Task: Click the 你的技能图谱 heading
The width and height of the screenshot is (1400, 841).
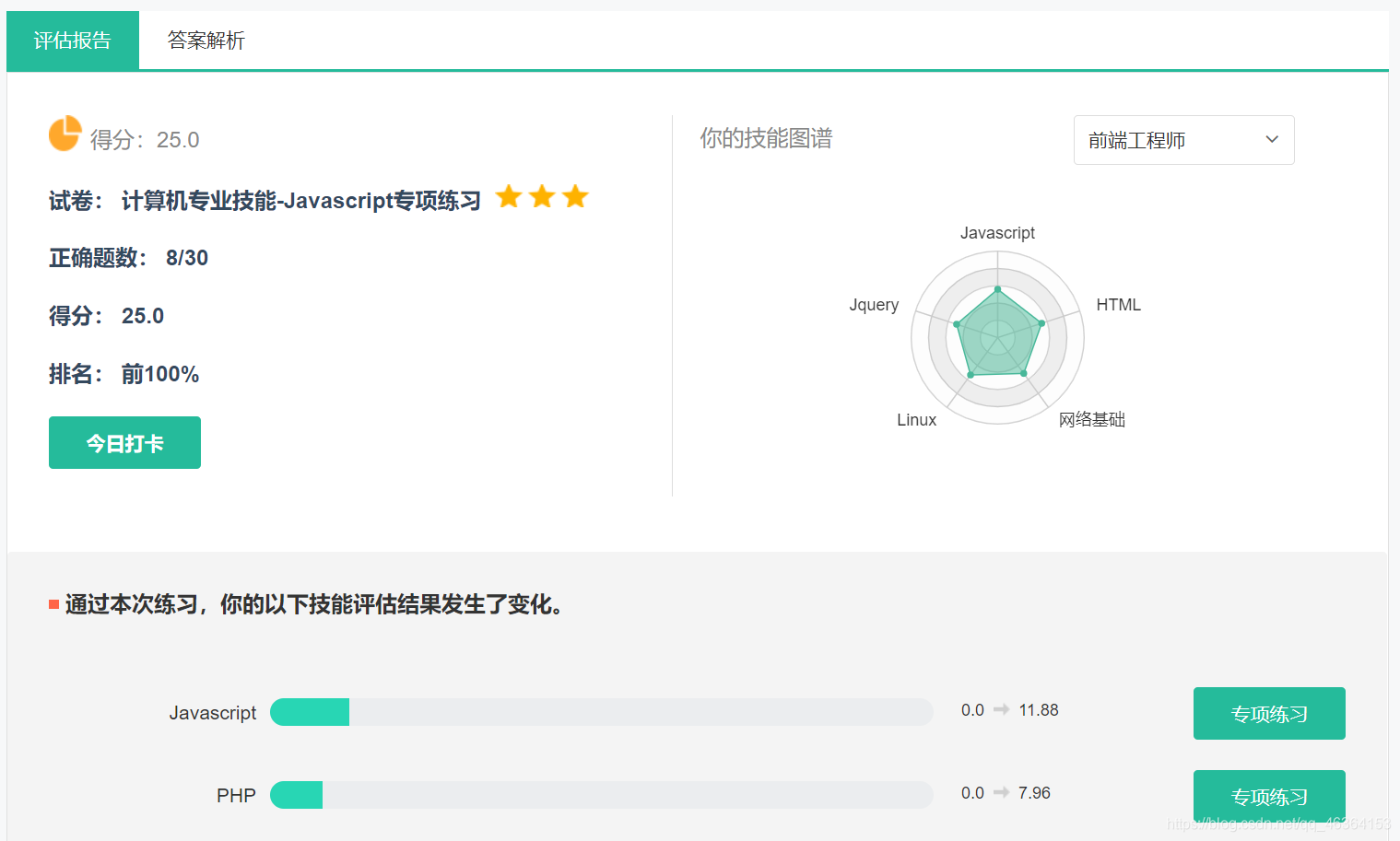Action: point(766,138)
